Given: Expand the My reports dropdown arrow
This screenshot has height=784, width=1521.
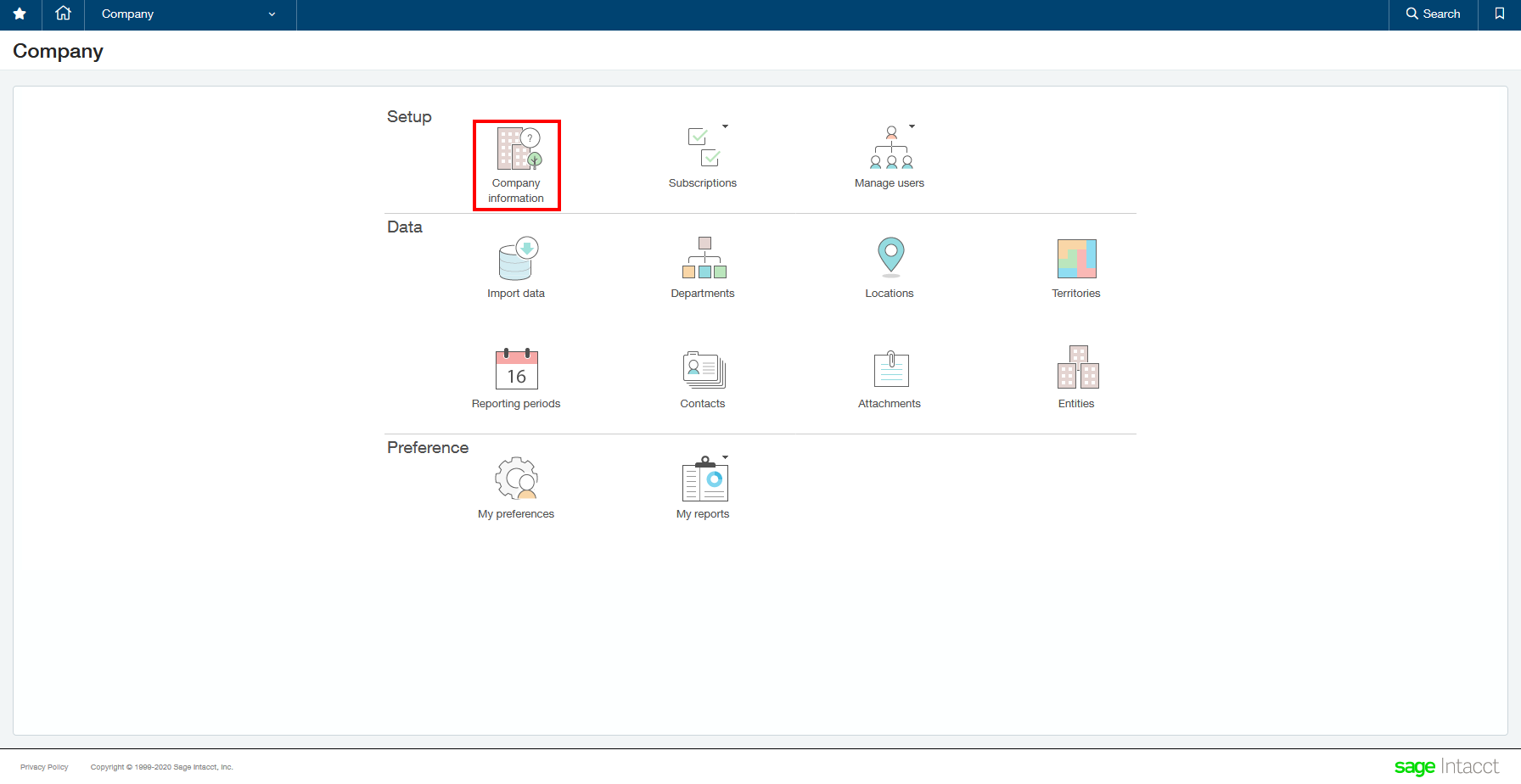Looking at the screenshot, I should [x=727, y=456].
